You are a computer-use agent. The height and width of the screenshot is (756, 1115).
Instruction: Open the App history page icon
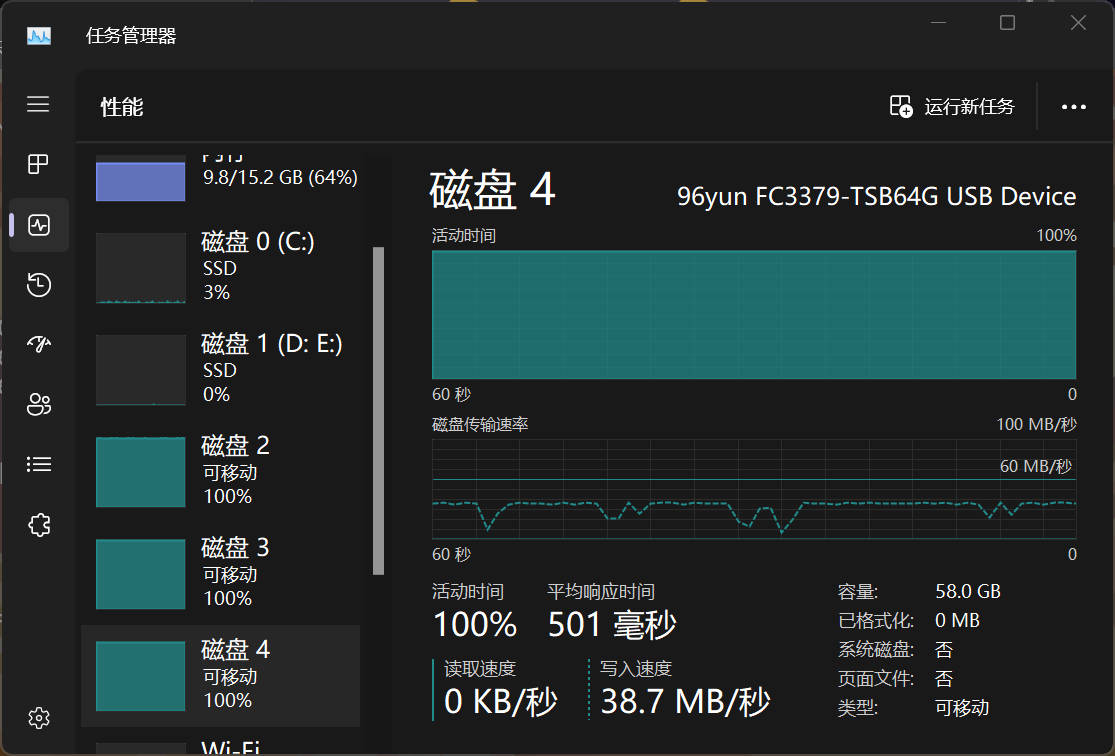point(38,285)
